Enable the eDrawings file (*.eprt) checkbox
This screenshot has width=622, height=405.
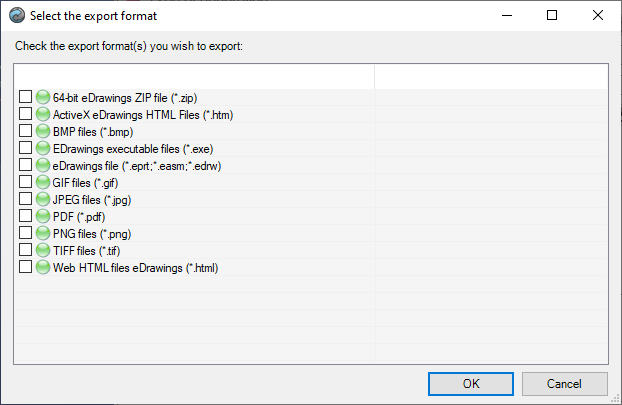26,165
